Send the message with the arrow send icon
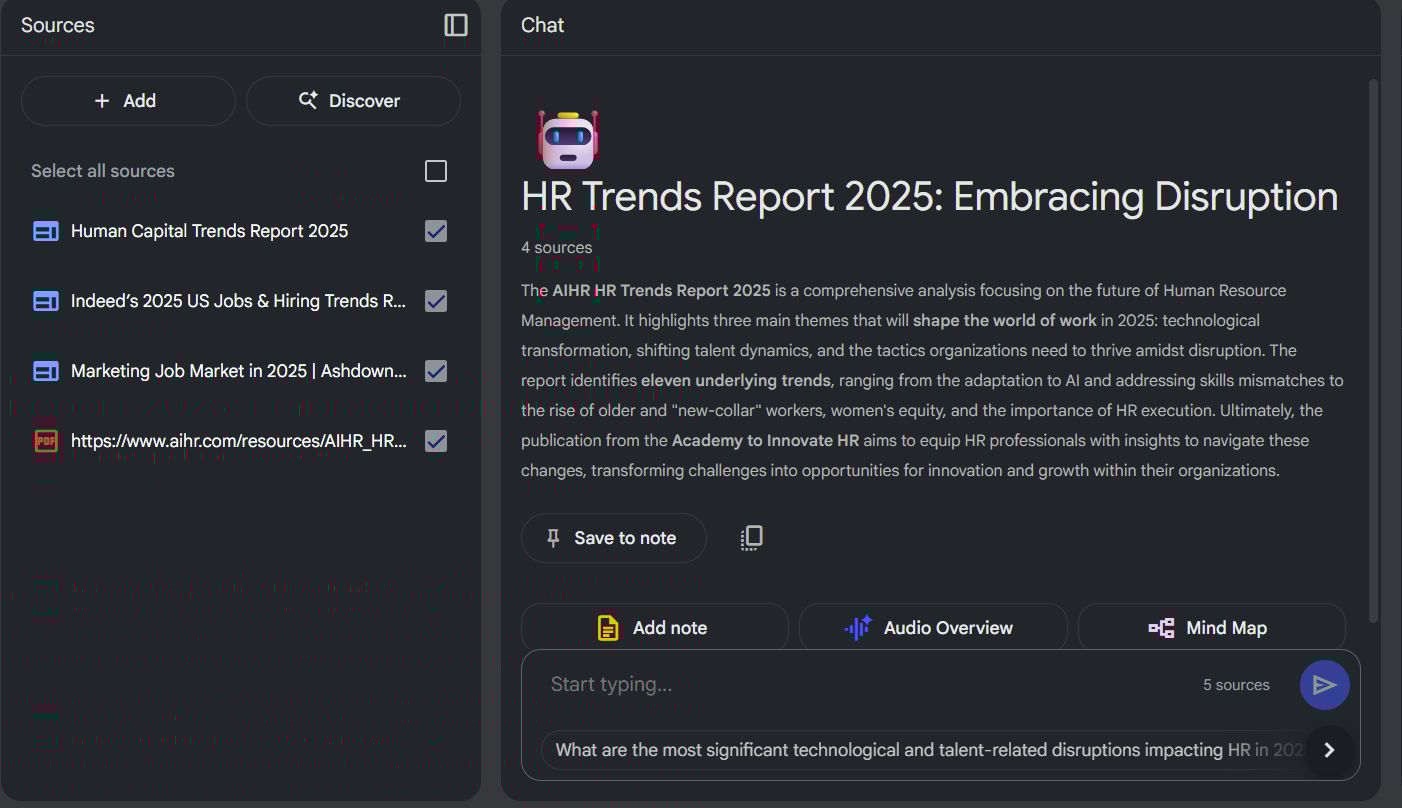 pos(1325,685)
